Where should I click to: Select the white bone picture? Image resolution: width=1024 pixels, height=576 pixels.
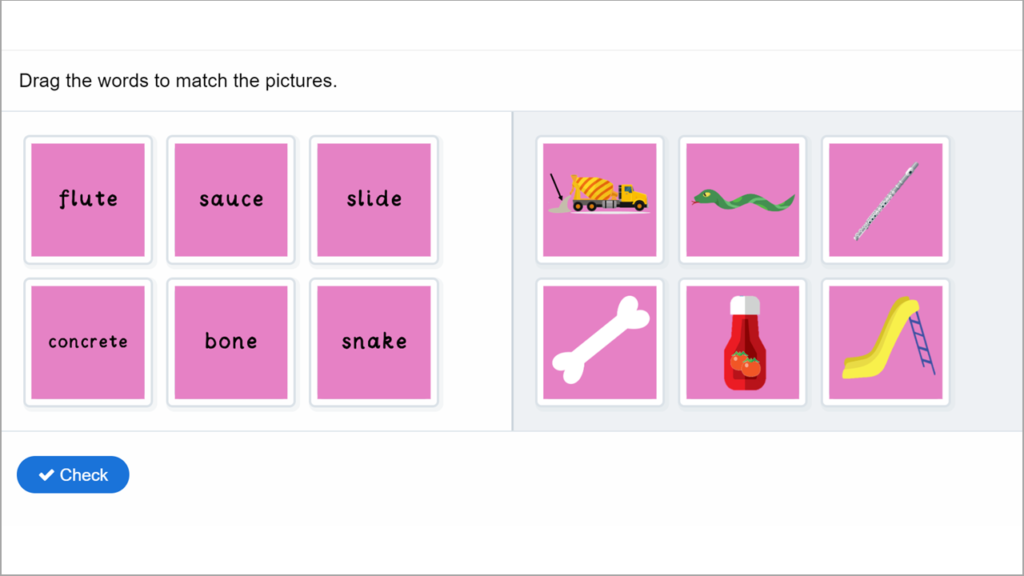(599, 341)
